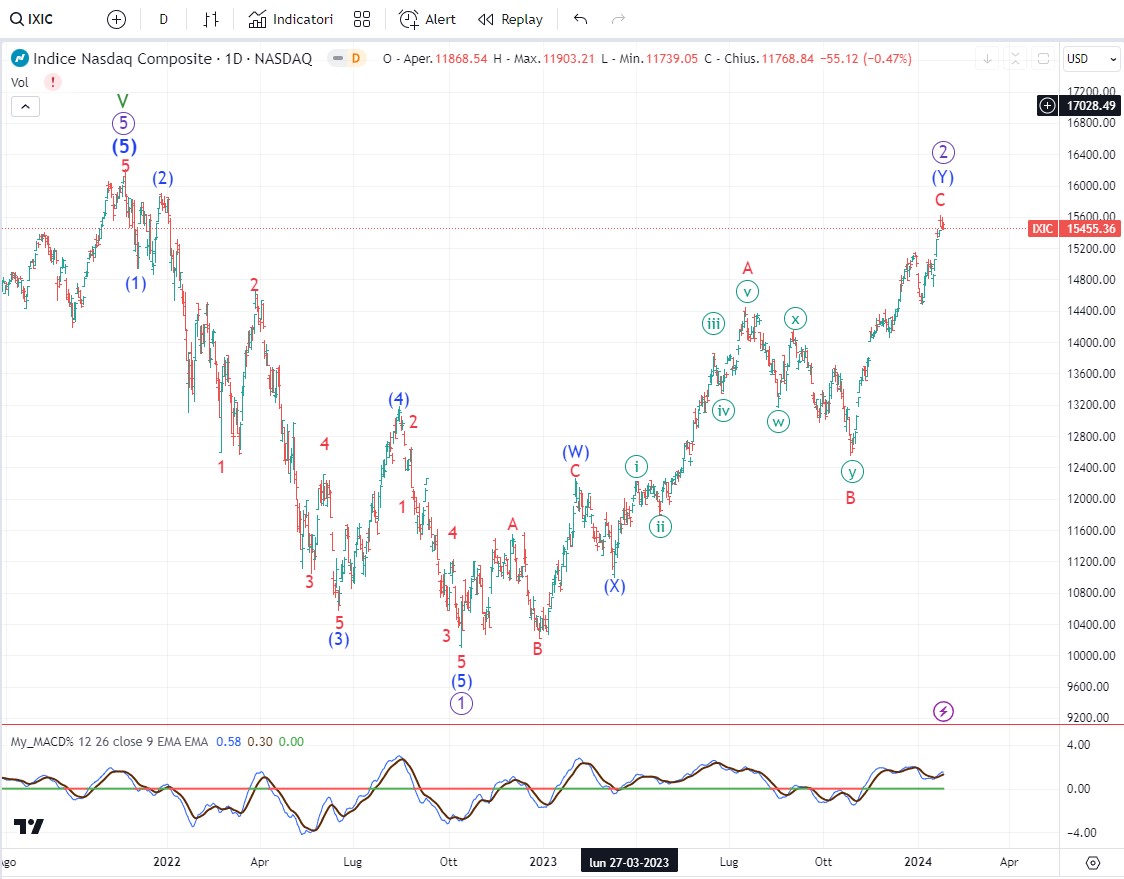
Task: Click the change value −55.12 (−0.47%)
Action: point(866,59)
